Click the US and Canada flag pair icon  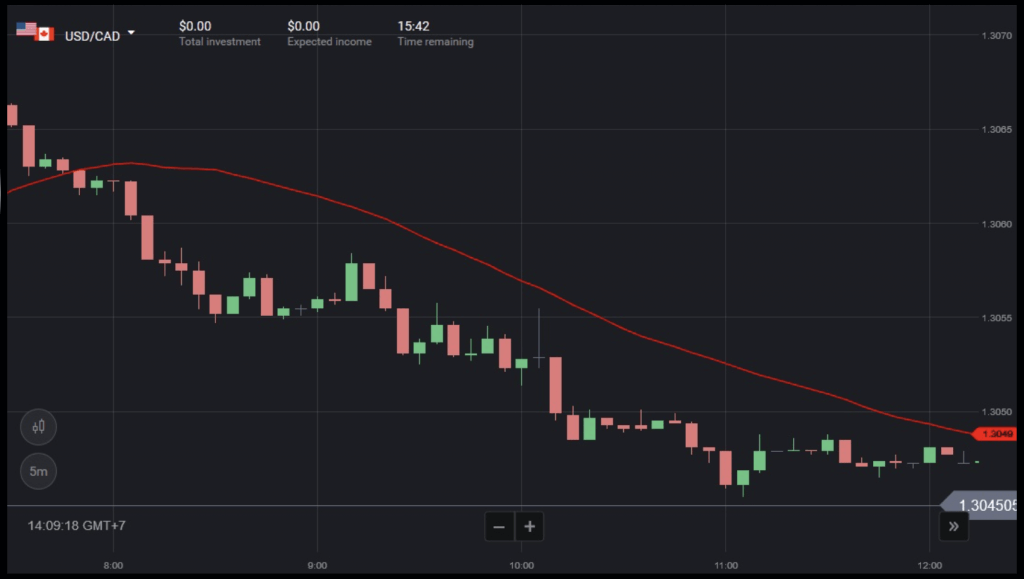(35, 32)
